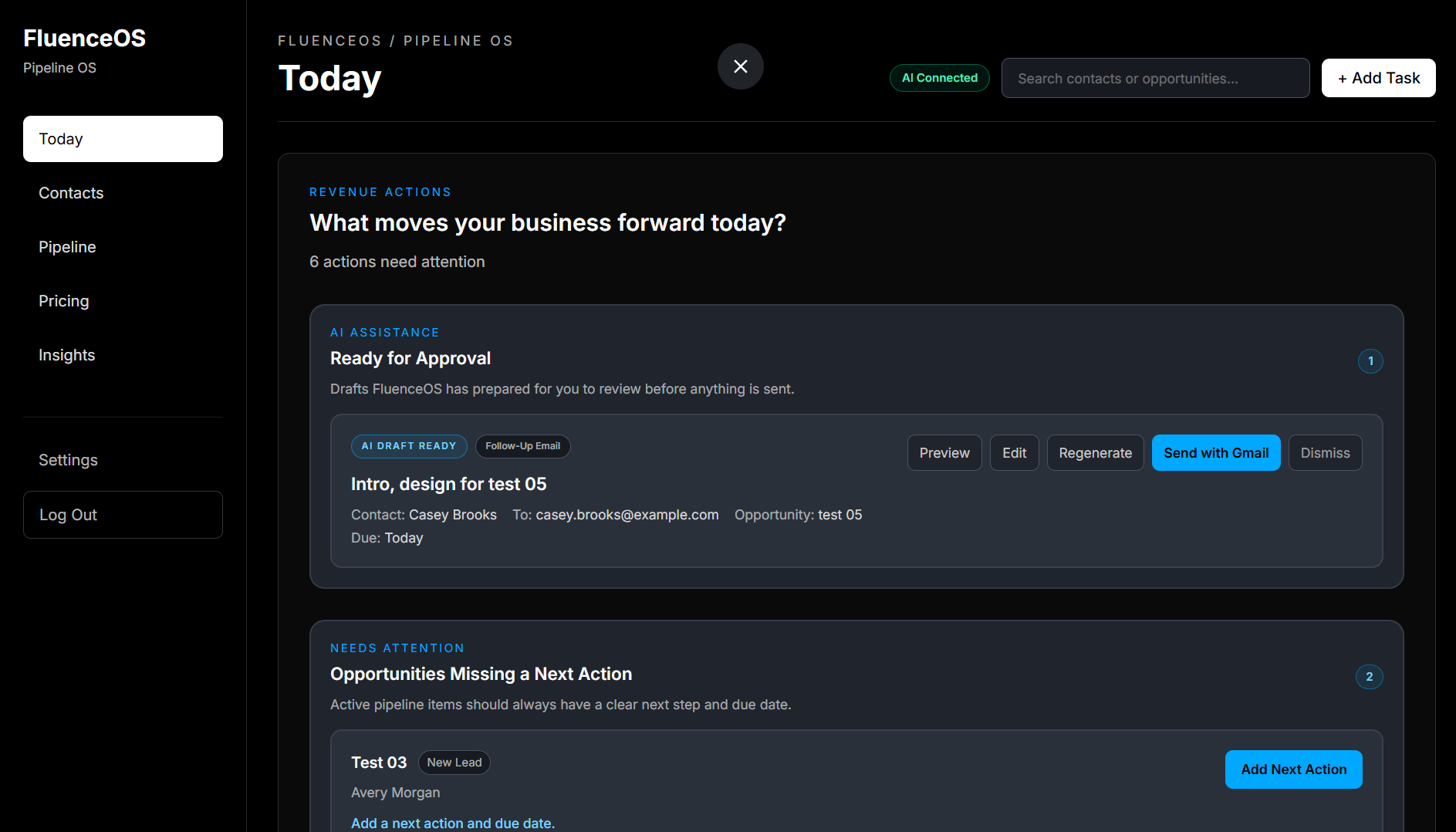This screenshot has width=1456, height=832.
Task: Click the New Lead tag on Test 03
Action: [454, 763]
